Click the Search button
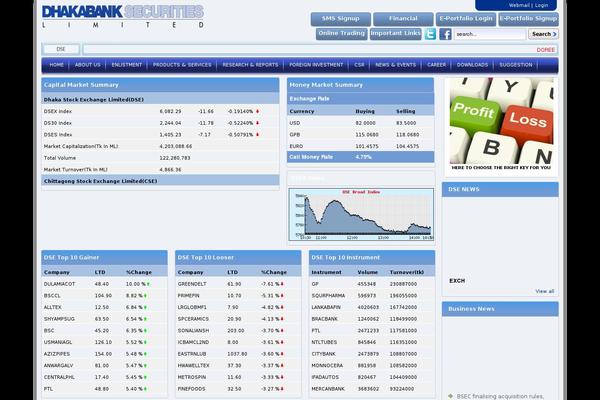The width and height of the screenshot is (600, 400). (x=543, y=34)
